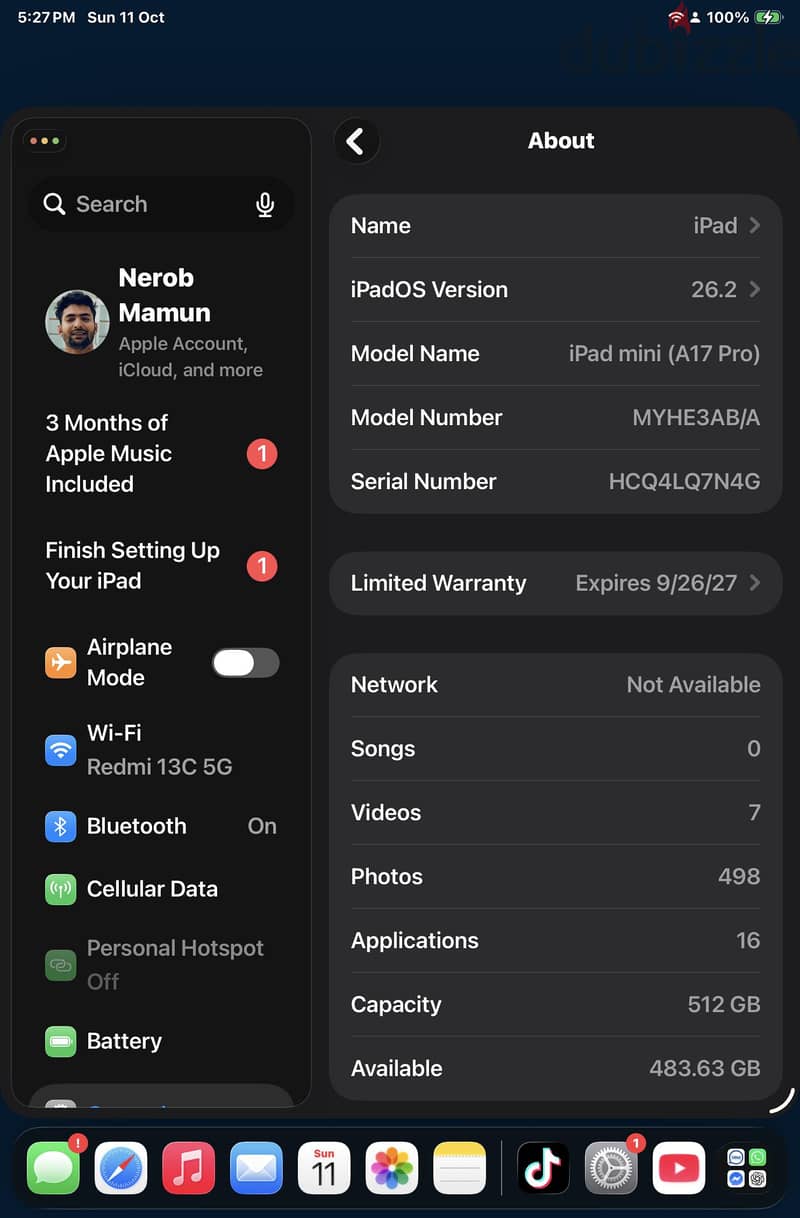Open Settings icon in the dock

(x=611, y=1167)
